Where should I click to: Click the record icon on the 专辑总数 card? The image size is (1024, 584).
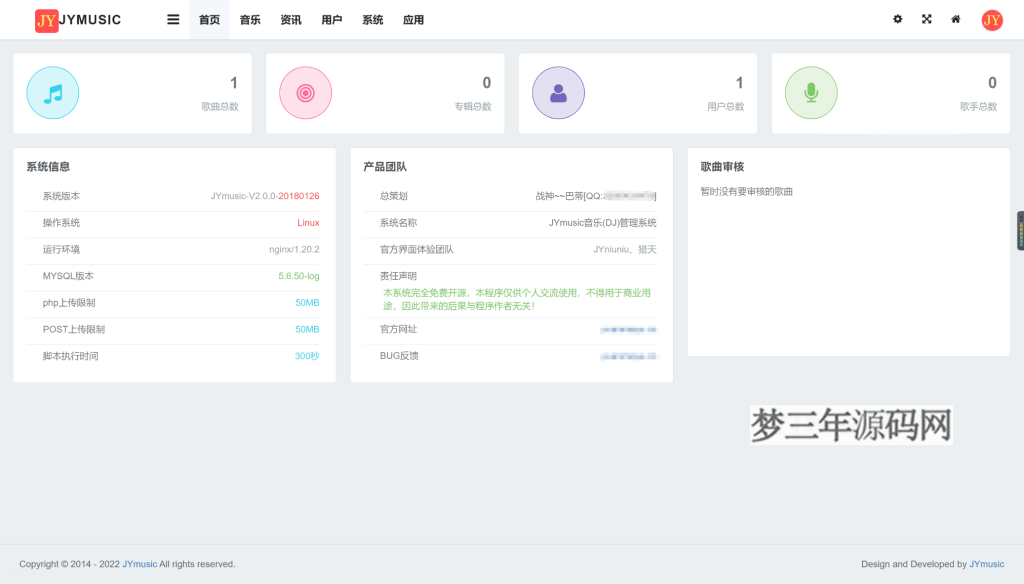(x=305, y=92)
